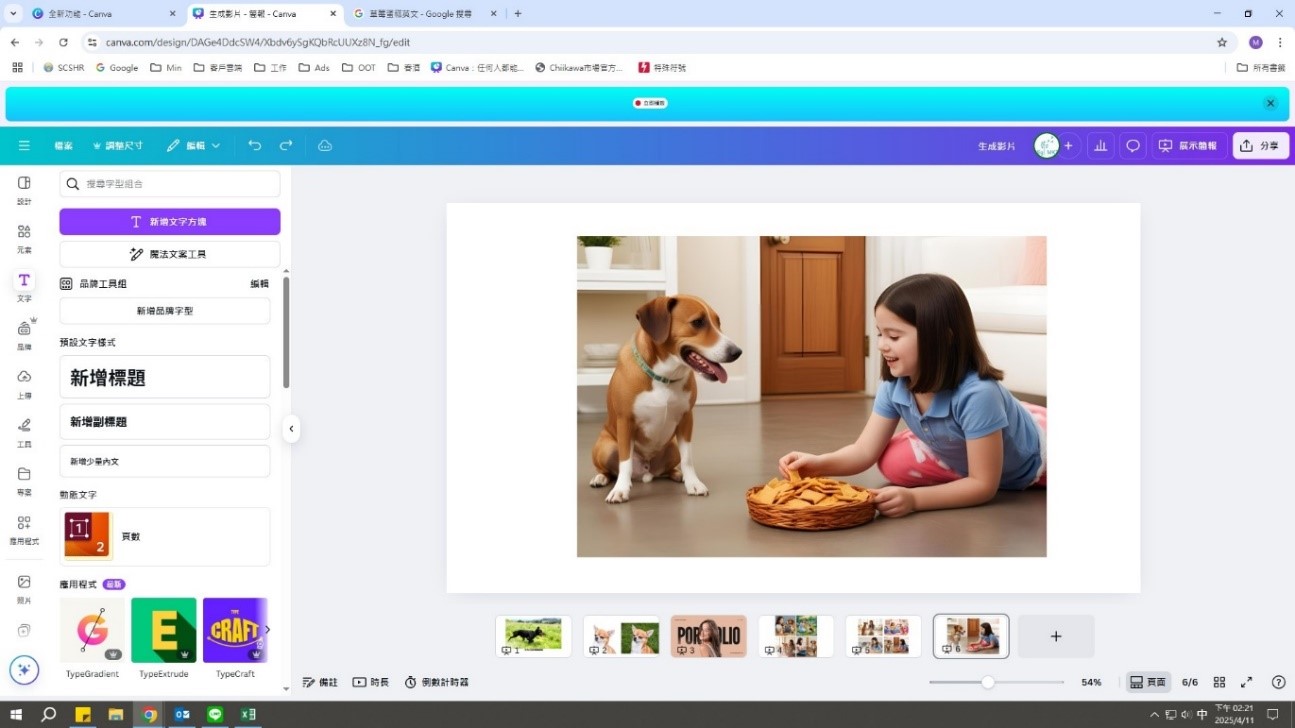Select page 1 thumbnail with running dog

533,636
